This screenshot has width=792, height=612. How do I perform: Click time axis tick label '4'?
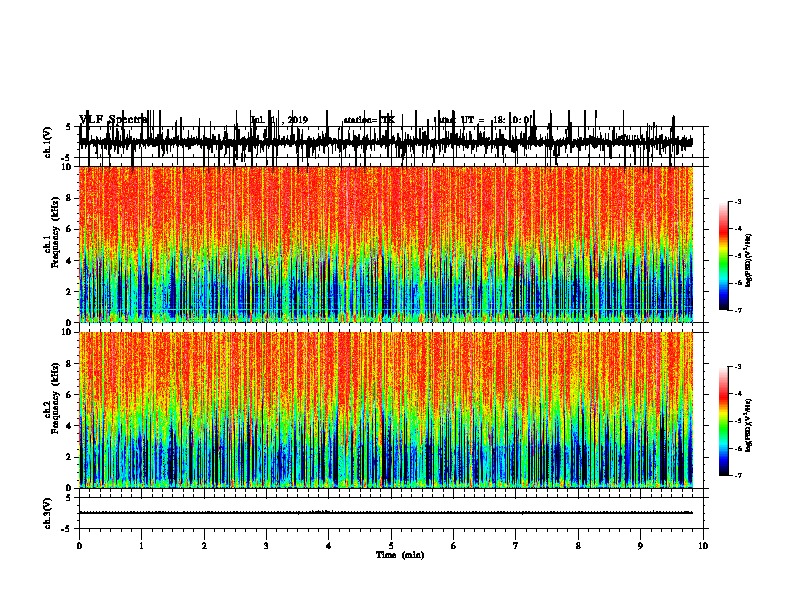click(x=329, y=546)
